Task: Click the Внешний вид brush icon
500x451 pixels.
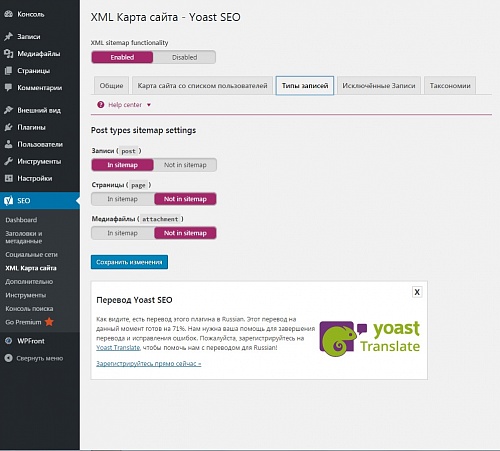Action: (x=8, y=110)
